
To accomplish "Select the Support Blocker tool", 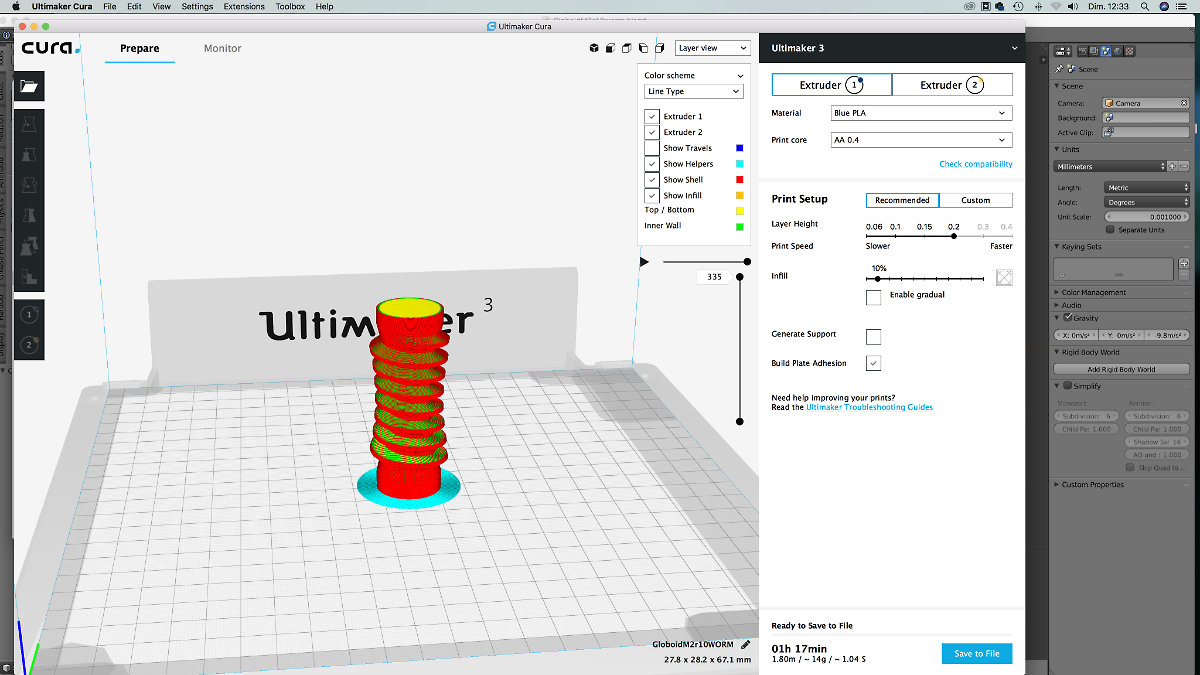I will click(x=29, y=277).
